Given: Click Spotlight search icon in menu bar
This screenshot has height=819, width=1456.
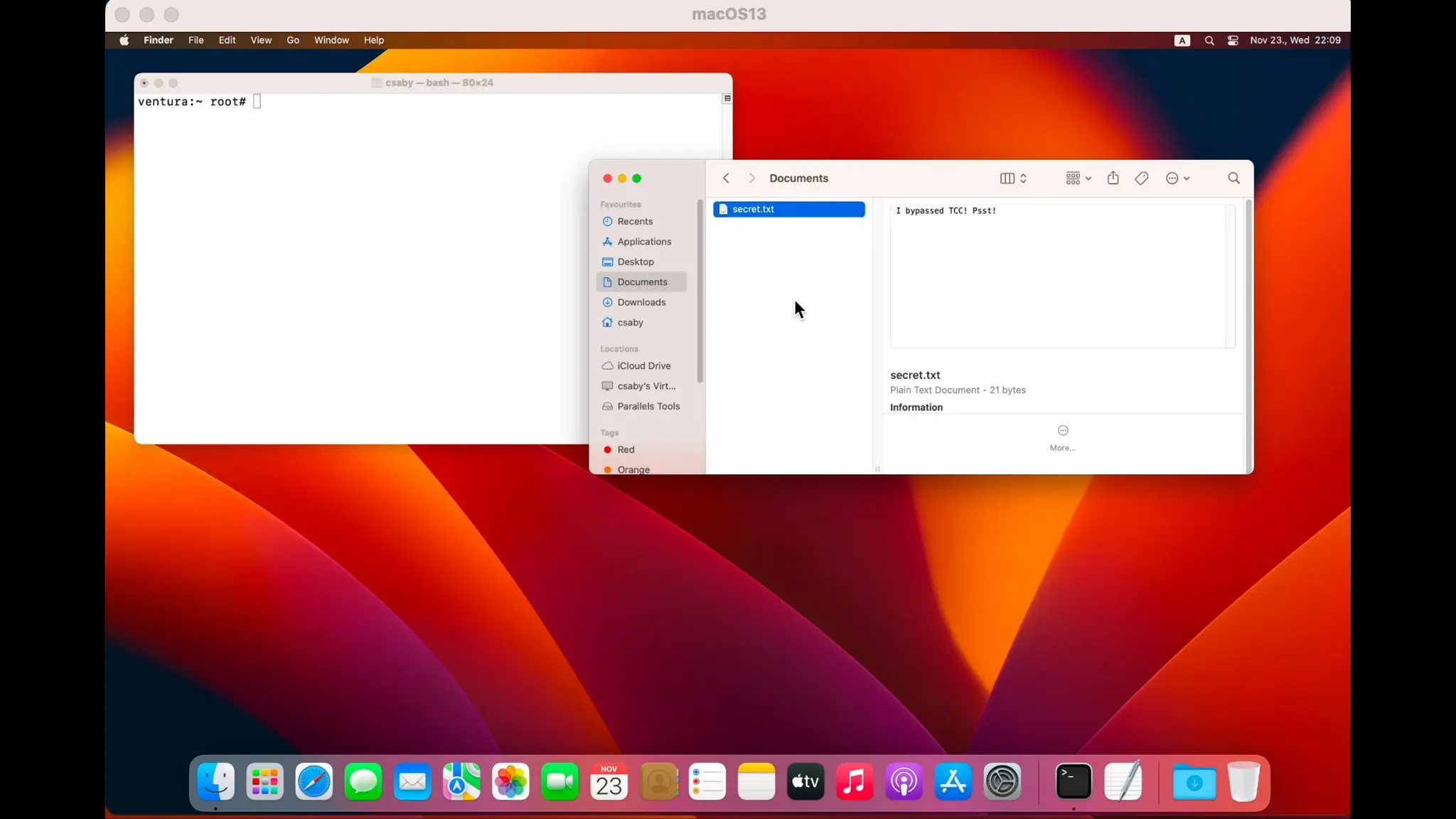Looking at the screenshot, I should [1209, 41].
